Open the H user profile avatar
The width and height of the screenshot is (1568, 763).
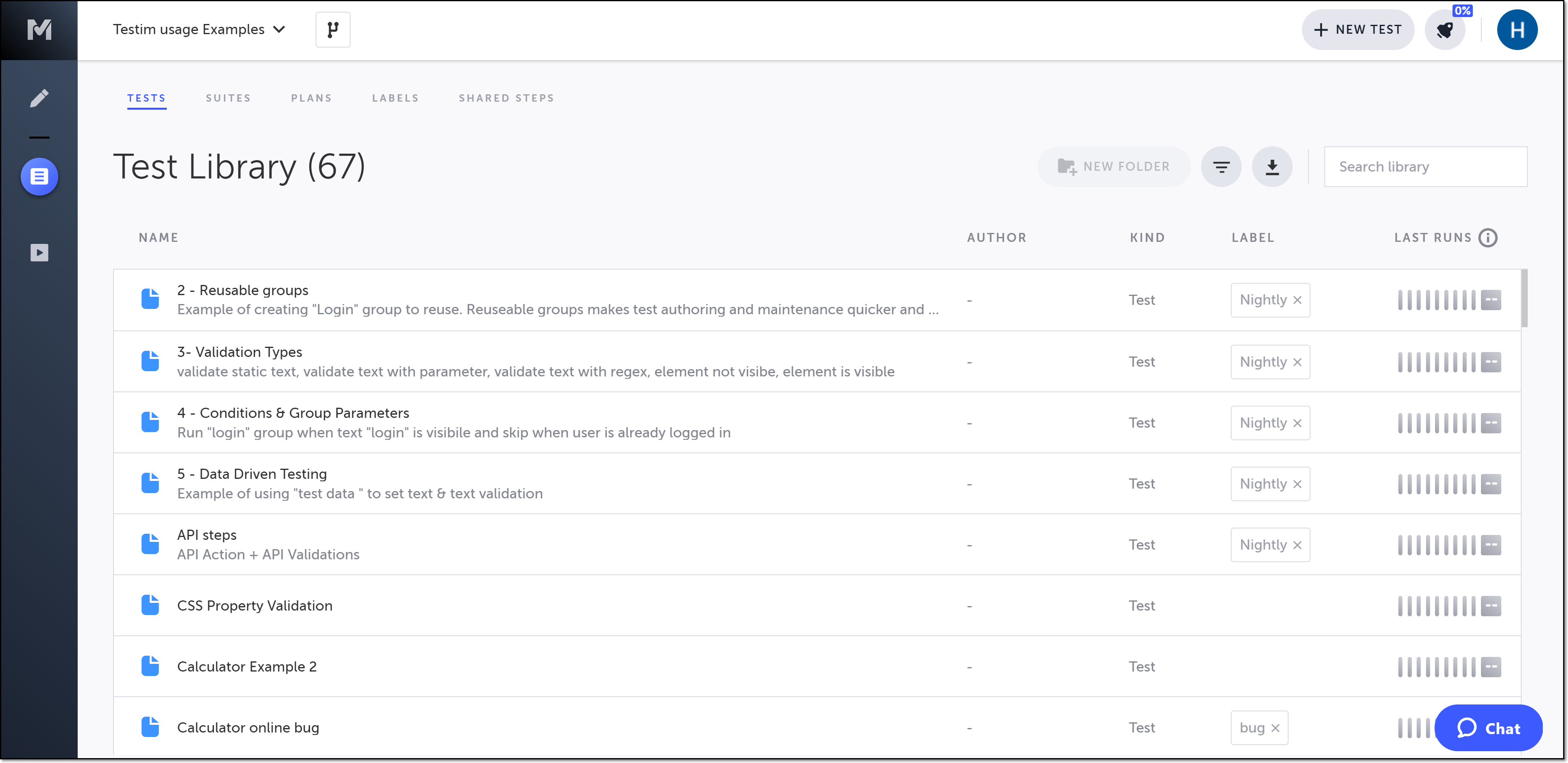click(1517, 29)
